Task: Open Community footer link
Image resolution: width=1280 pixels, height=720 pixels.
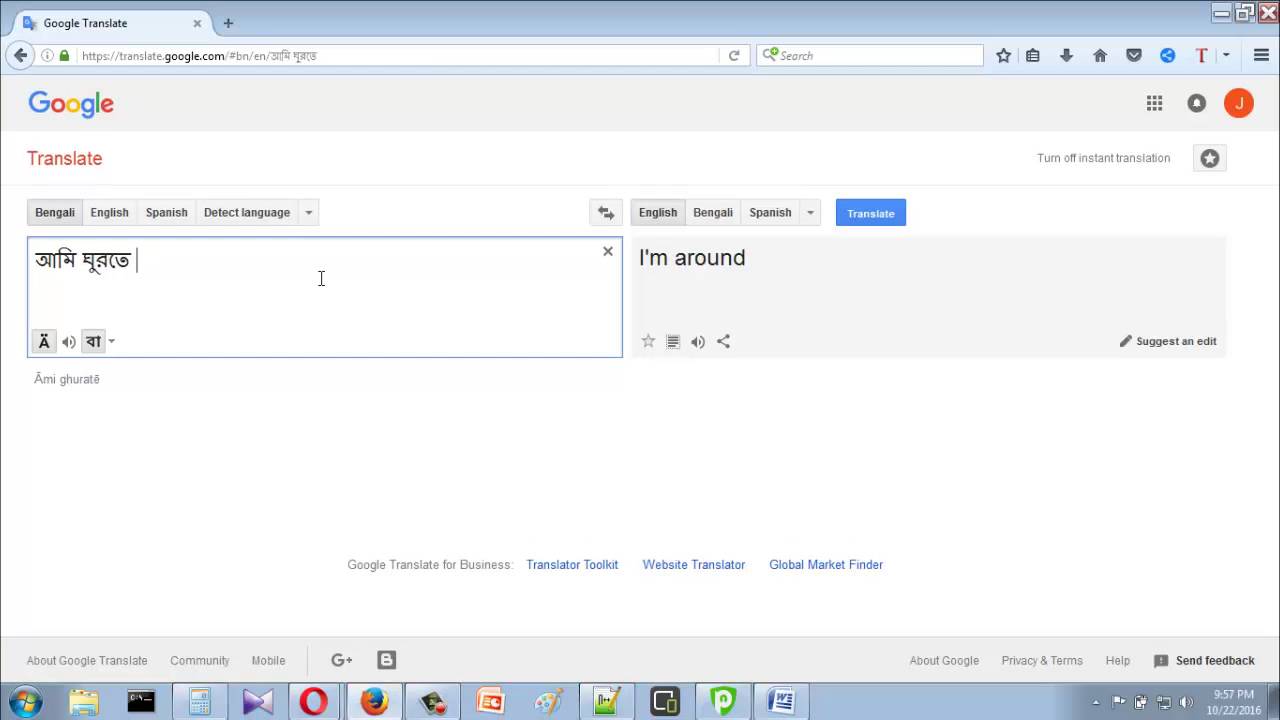Action: click(x=200, y=661)
